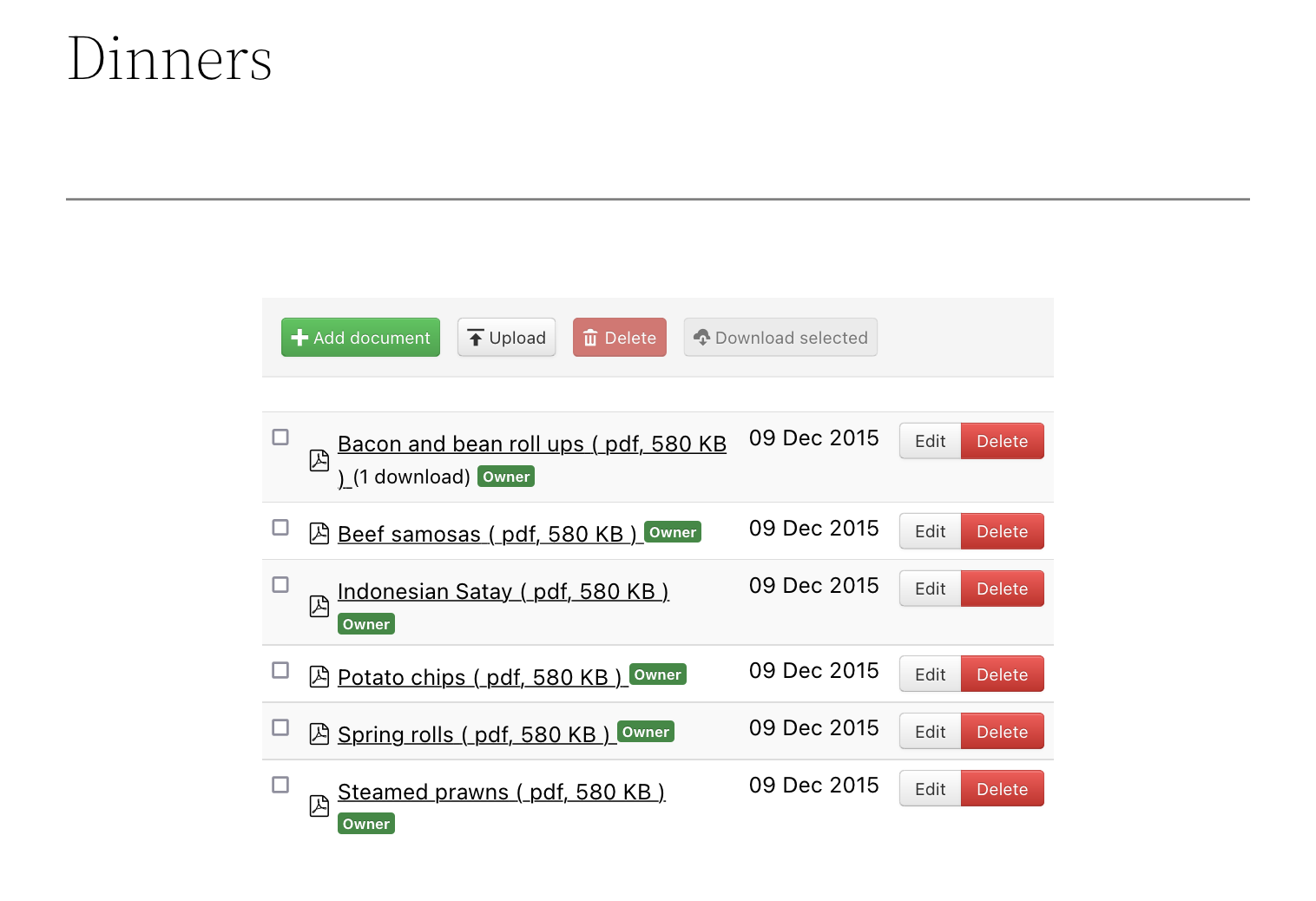The height and width of the screenshot is (901, 1316).
Task: Click the plus icon on Add document
Action: pos(300,338)
